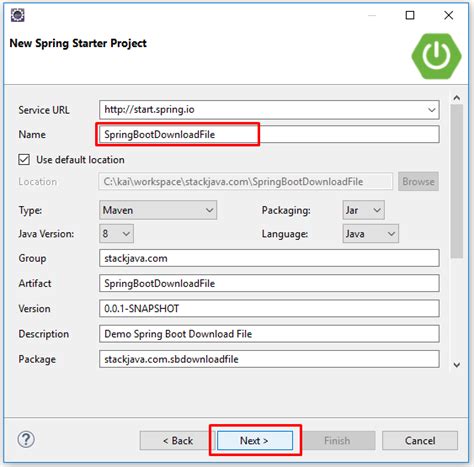Click the Next button
The height and width of the screenshot is (467, 474).
[255, 440]
